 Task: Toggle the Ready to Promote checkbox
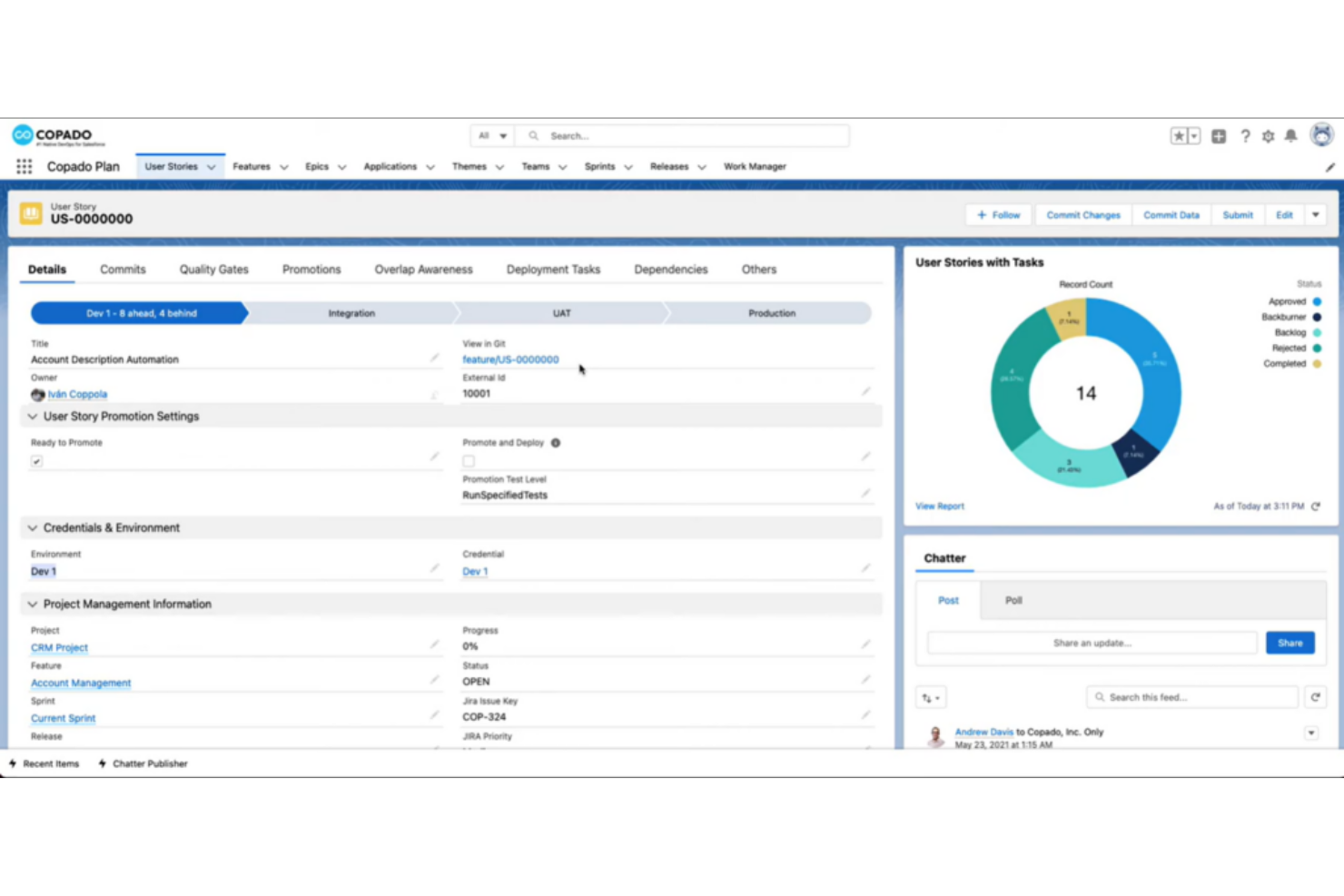coord(36,461)
